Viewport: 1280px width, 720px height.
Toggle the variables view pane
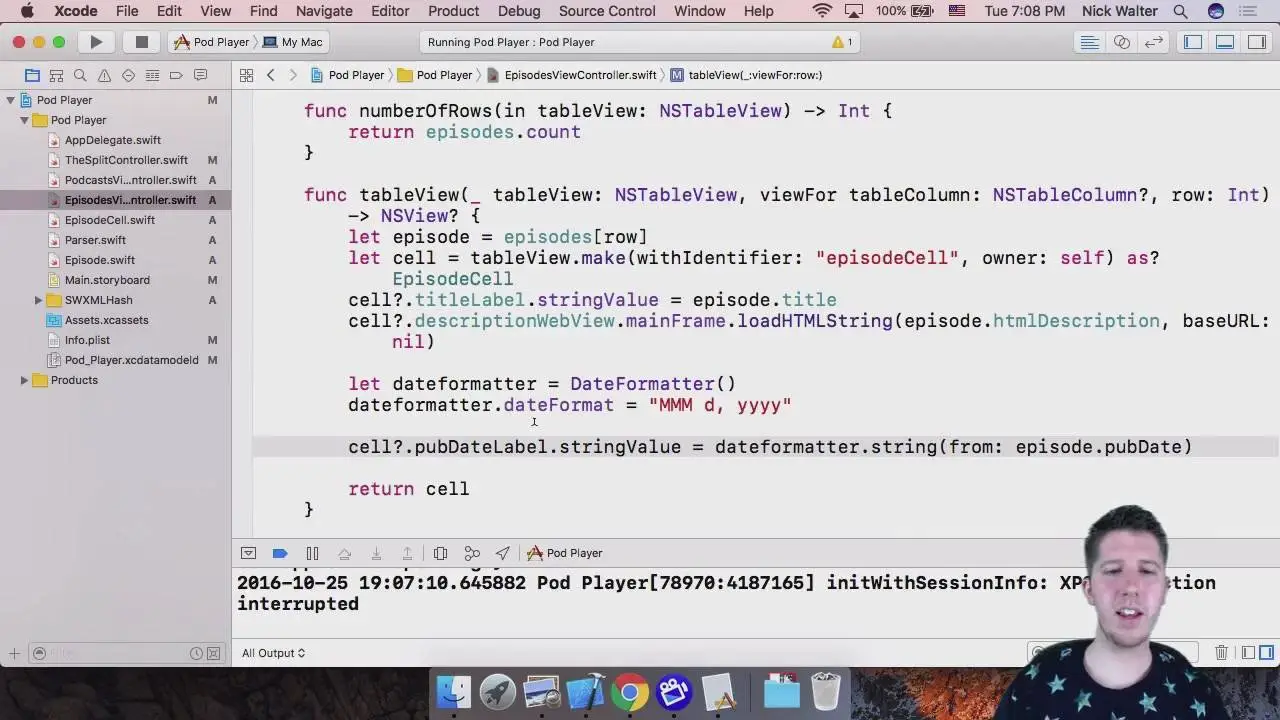[1248, 653]
